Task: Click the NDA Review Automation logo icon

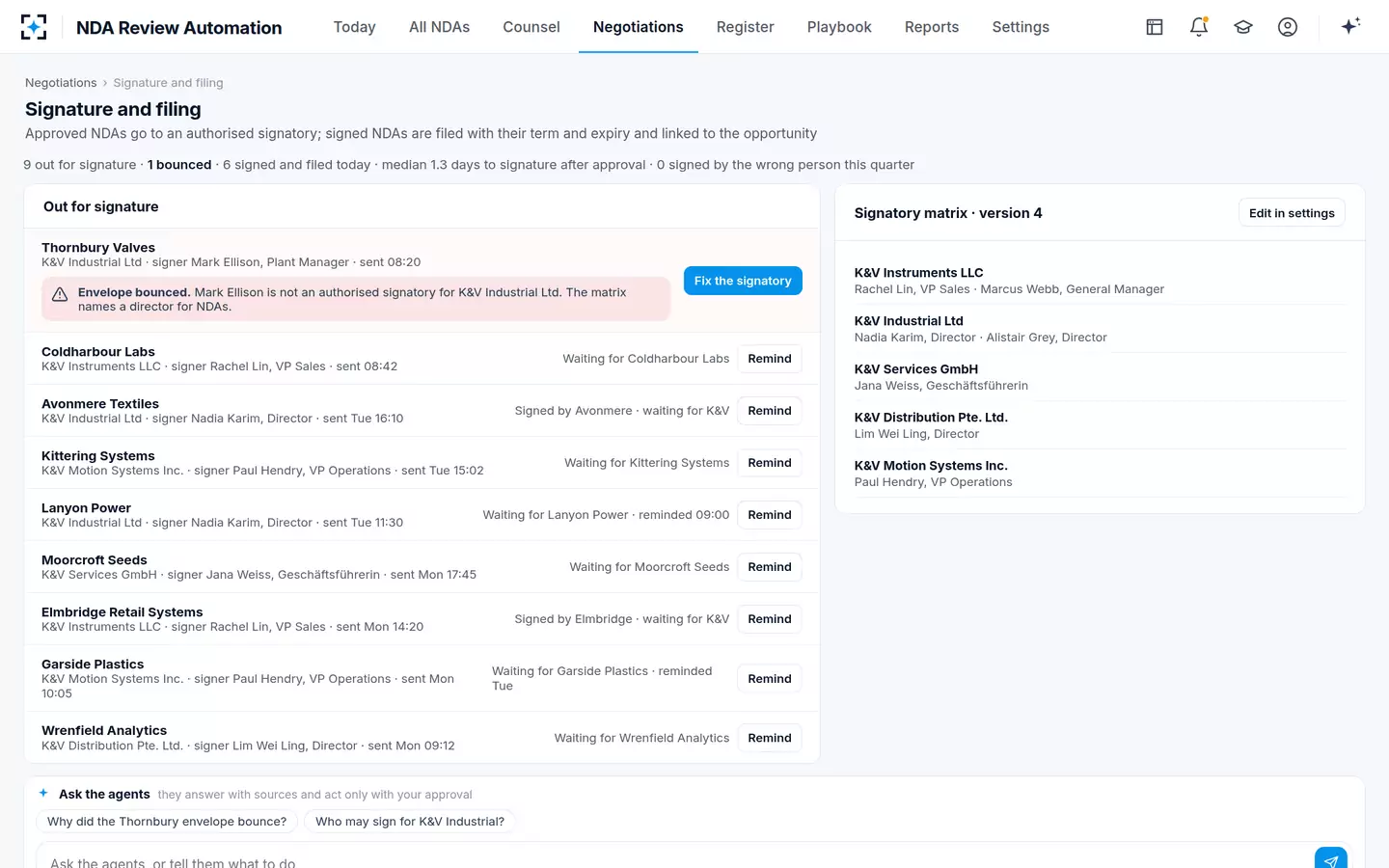Action: (34, 27)
